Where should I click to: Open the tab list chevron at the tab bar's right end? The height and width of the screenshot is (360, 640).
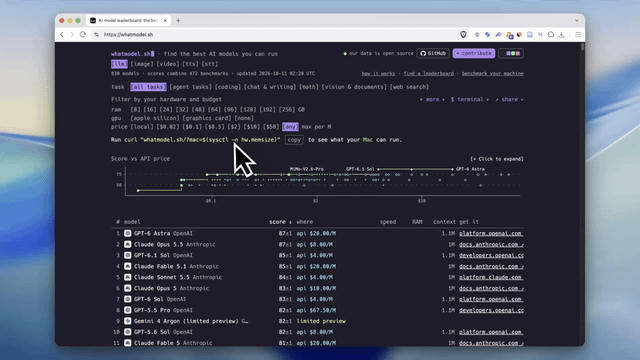[577, 20]
